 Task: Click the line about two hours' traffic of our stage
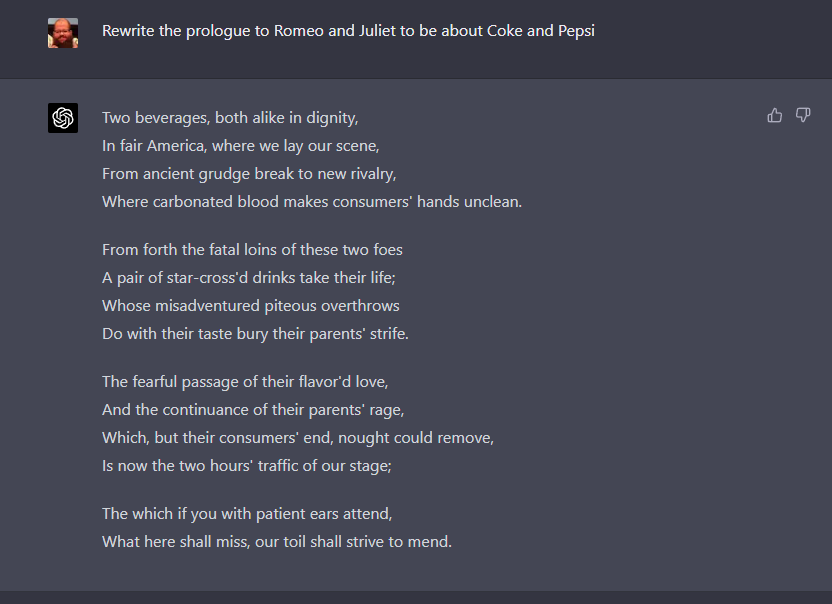pos(247,466)
